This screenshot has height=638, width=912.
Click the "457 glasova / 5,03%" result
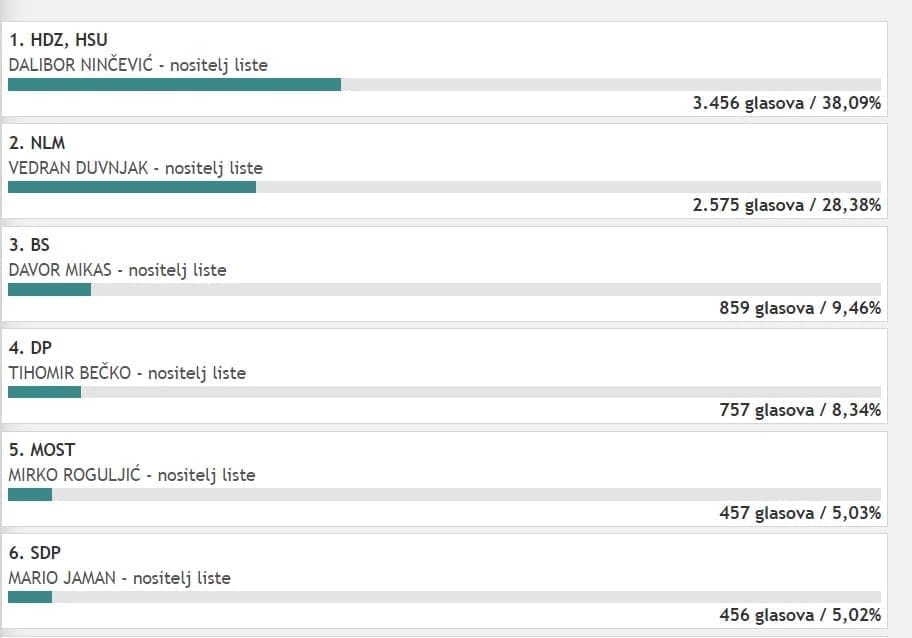800,513
